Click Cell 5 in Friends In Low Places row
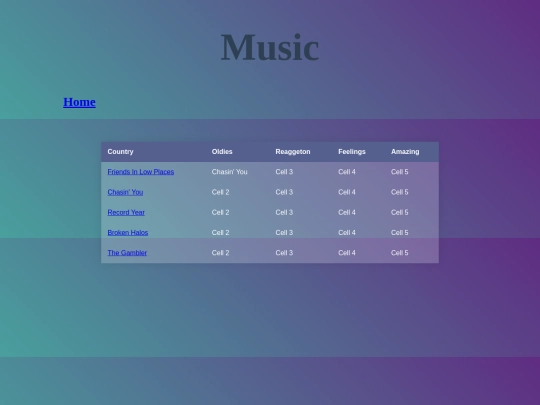The image size is (540, 405). [399, 172]
